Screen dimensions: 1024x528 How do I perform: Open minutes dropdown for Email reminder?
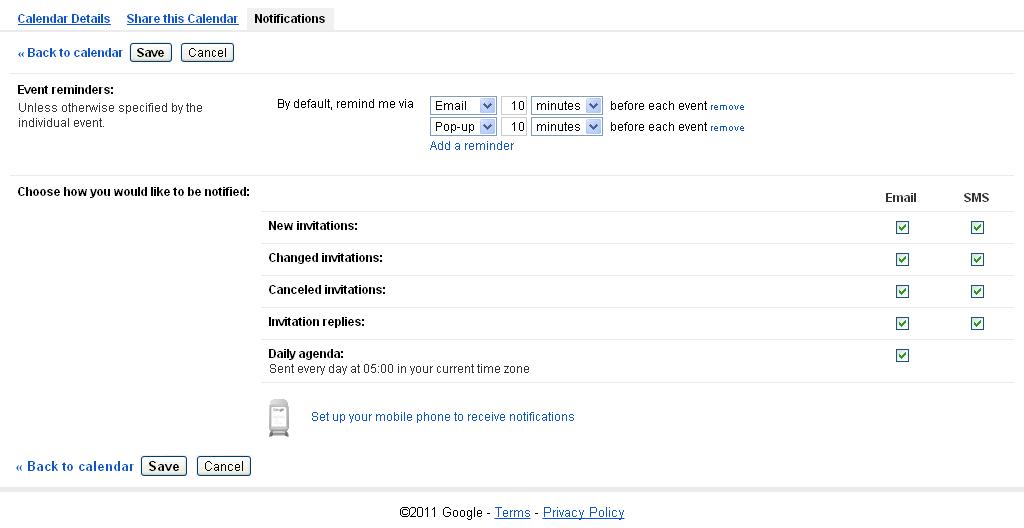[566, 106]
